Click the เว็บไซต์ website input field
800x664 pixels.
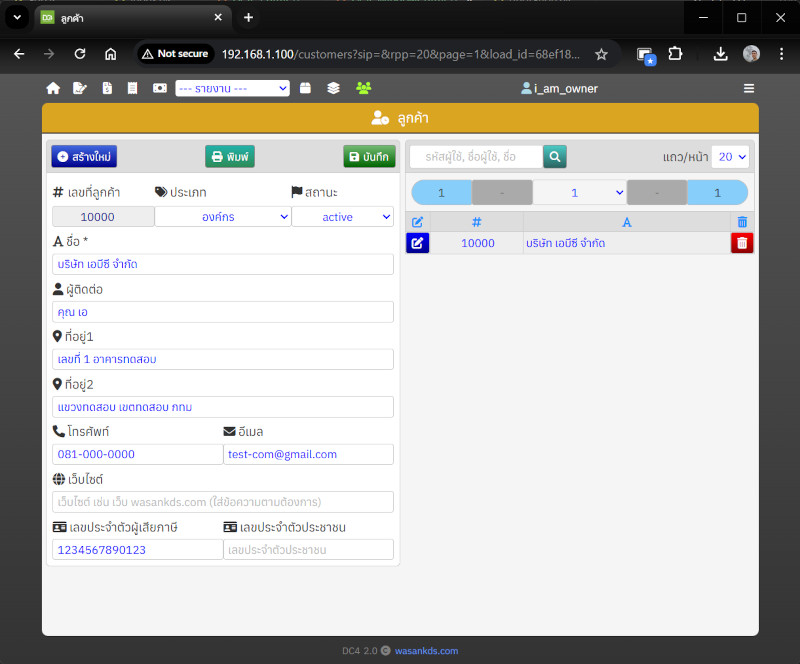[x=222, y=501]
